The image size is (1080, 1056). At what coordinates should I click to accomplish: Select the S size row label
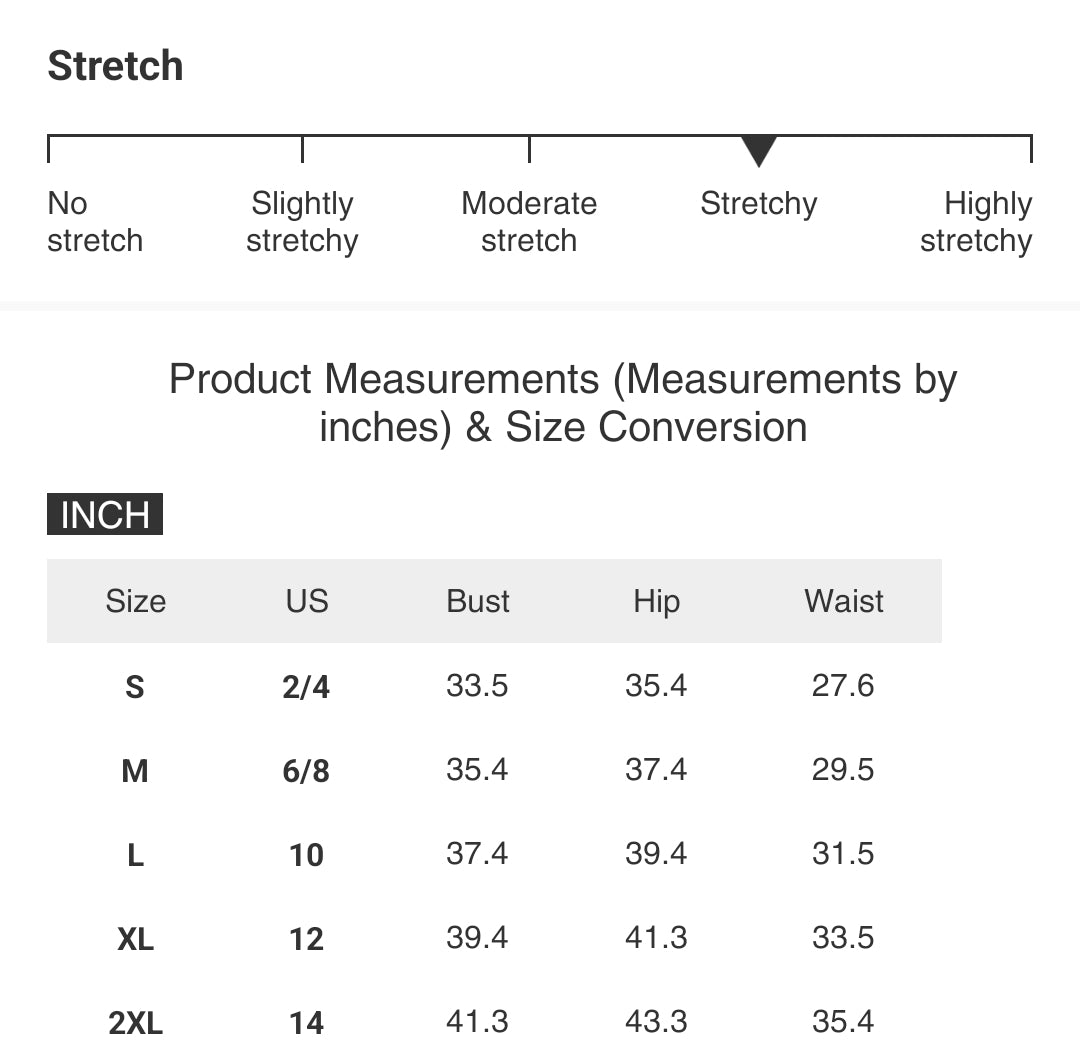[x=135, y=687]
